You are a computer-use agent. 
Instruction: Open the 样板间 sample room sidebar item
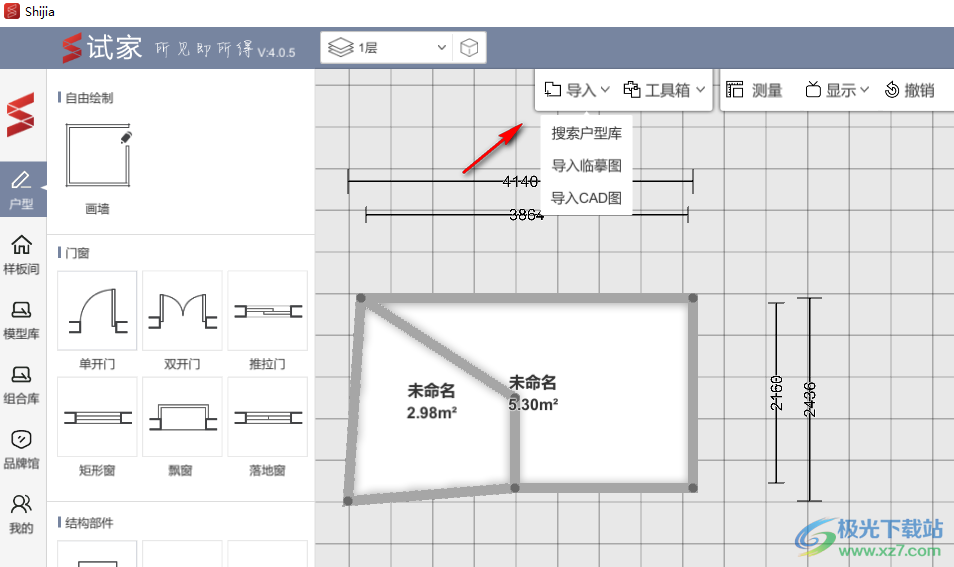(22, 254)
